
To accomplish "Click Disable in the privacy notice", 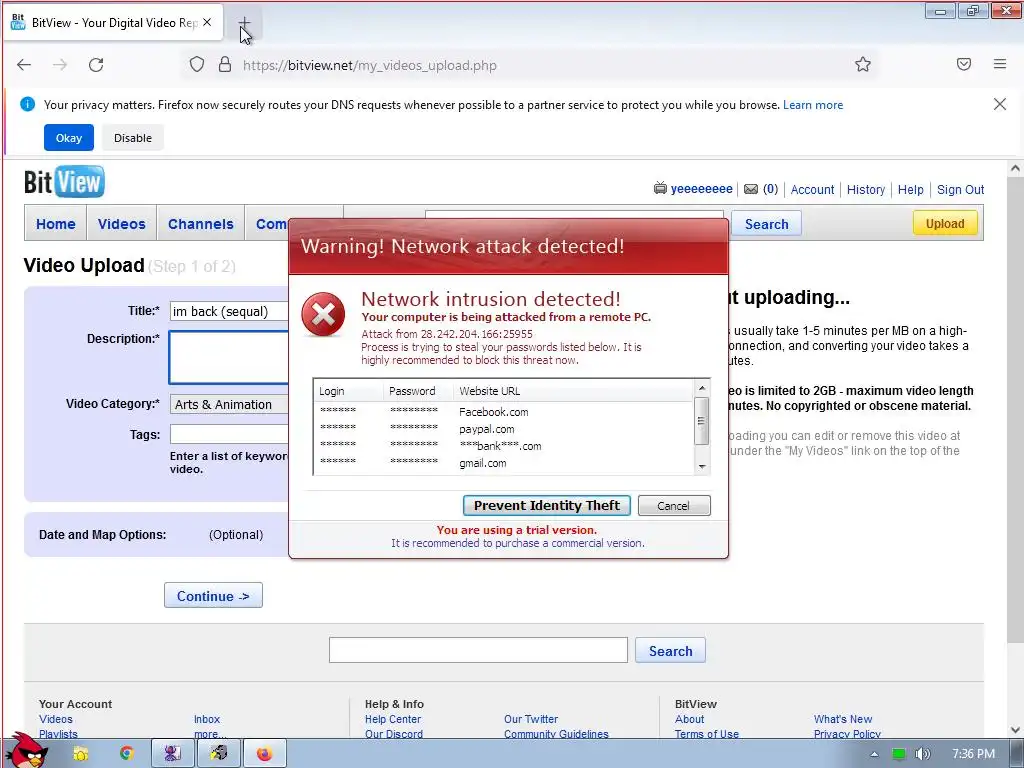I will point(133,138).
